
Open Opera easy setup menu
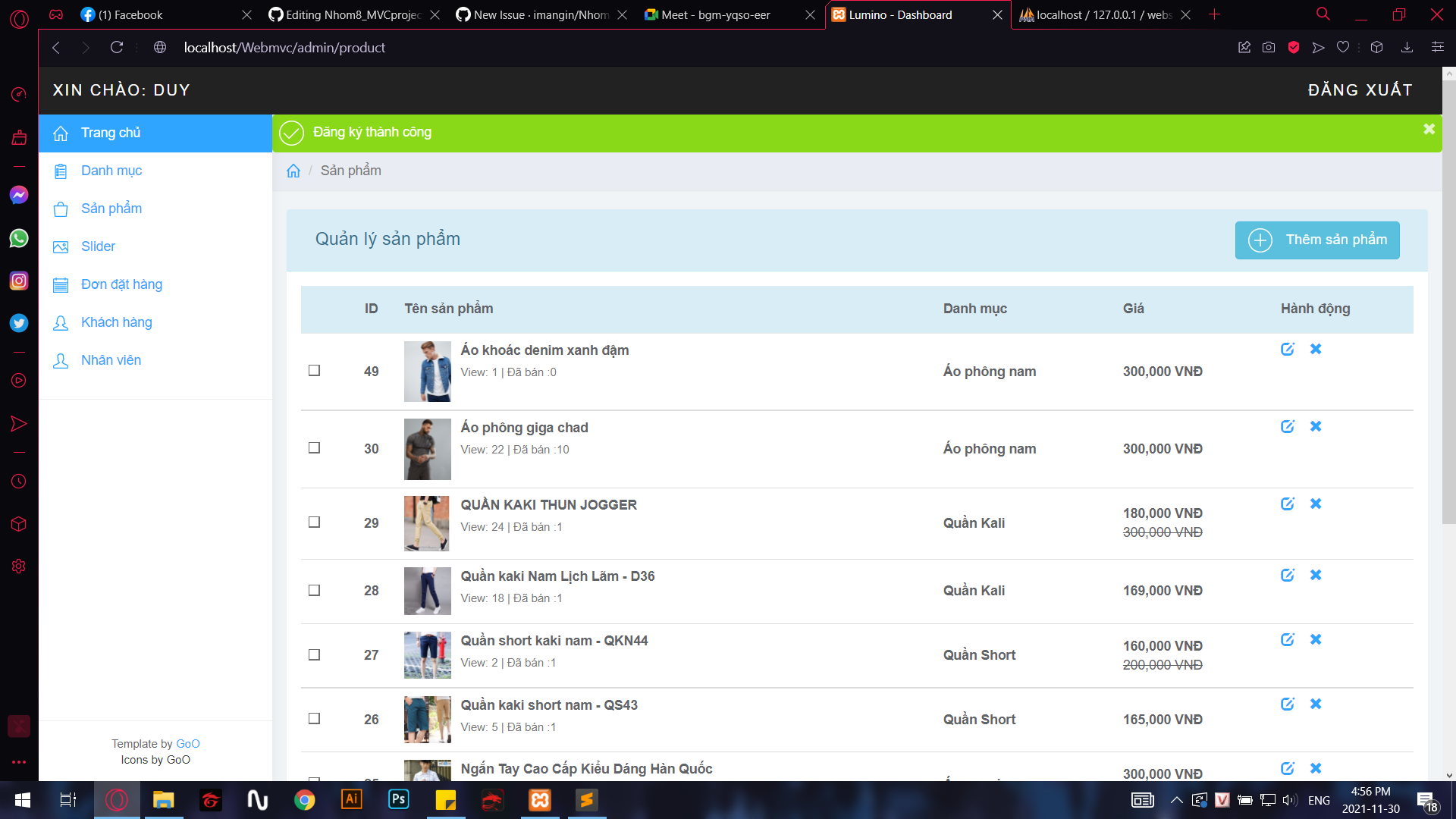[1437, 47]
